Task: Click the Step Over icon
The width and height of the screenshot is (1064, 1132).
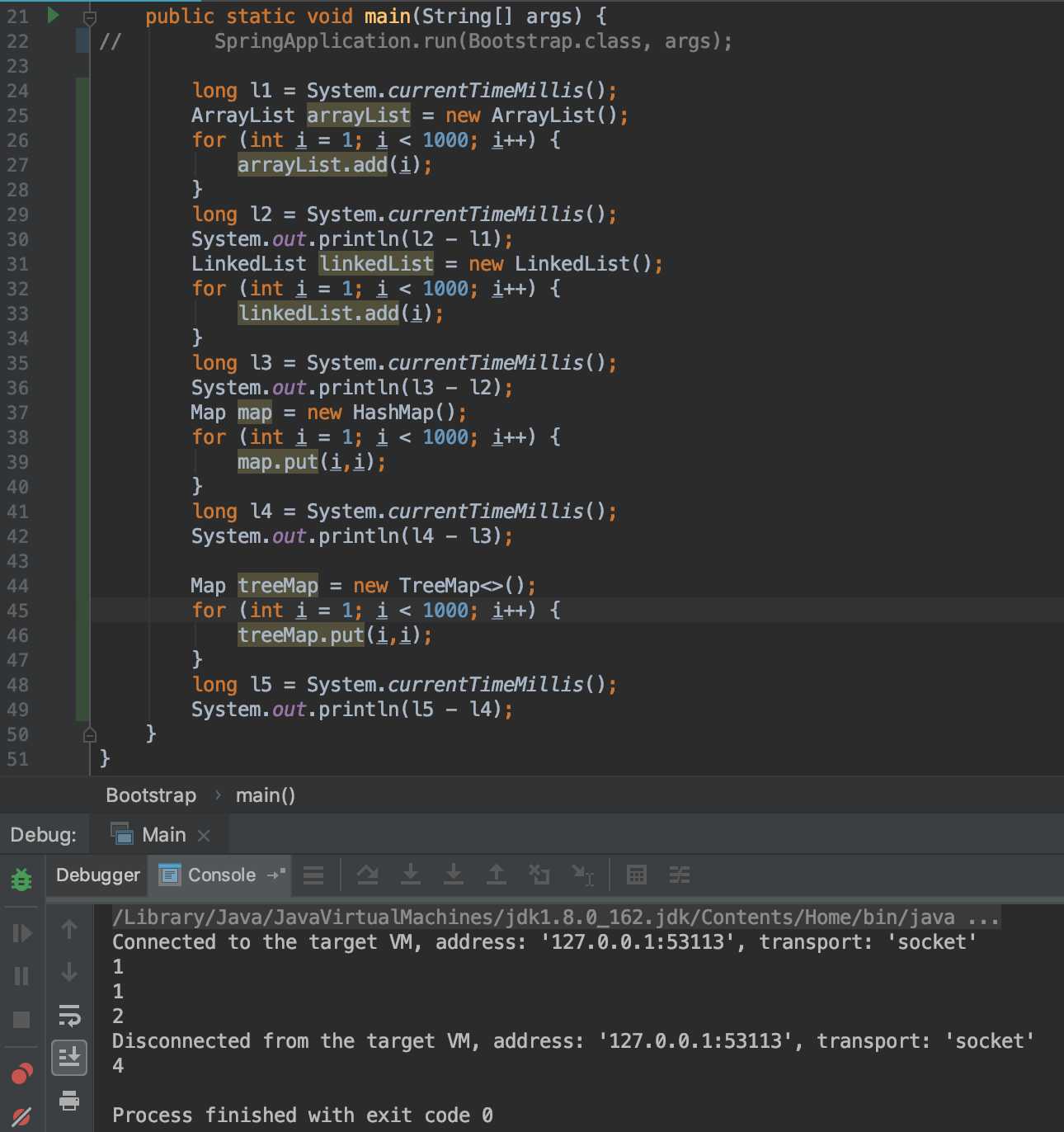Action: pos(367,875)
